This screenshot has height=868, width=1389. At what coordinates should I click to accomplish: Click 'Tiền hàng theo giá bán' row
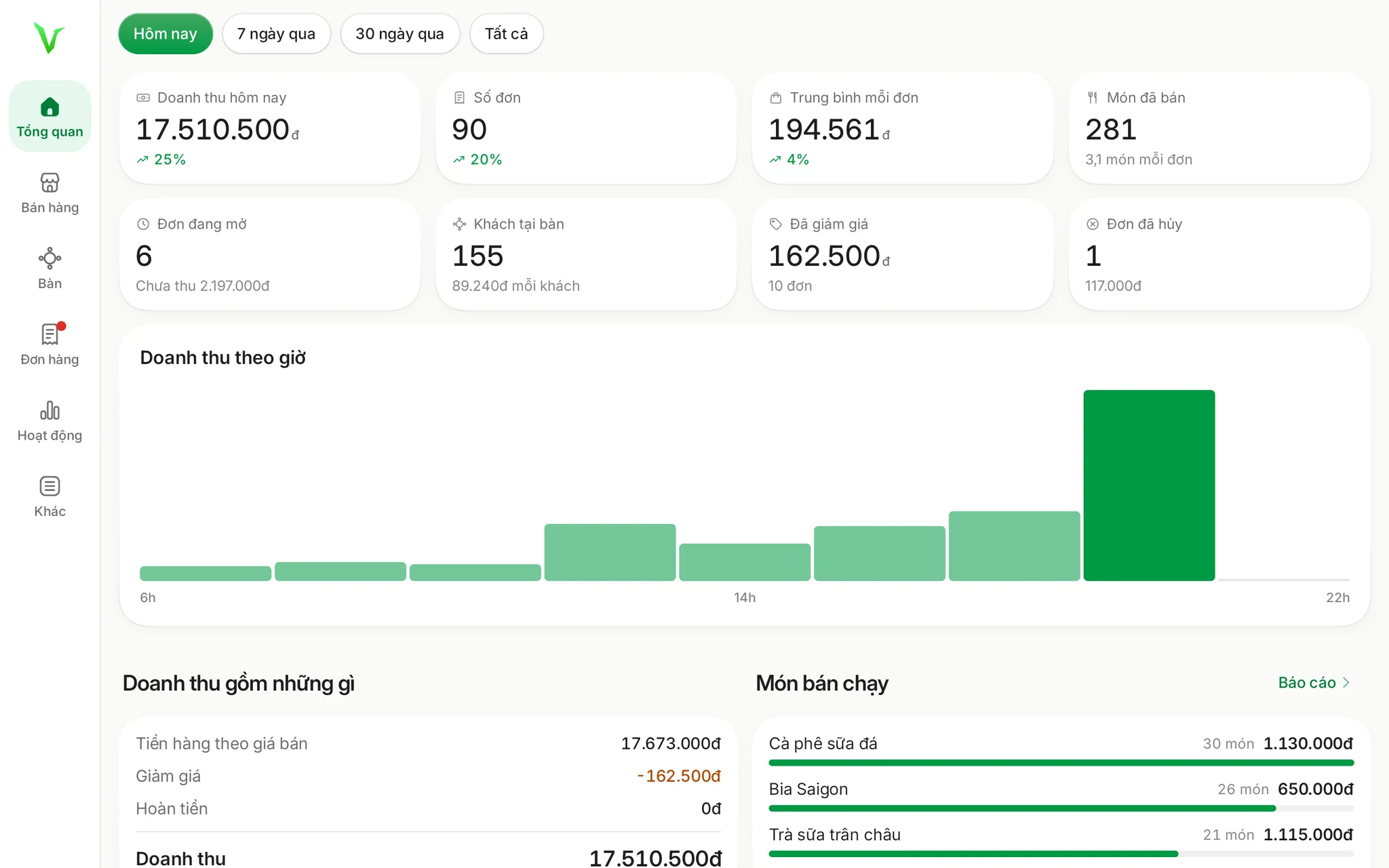point(428,744)
